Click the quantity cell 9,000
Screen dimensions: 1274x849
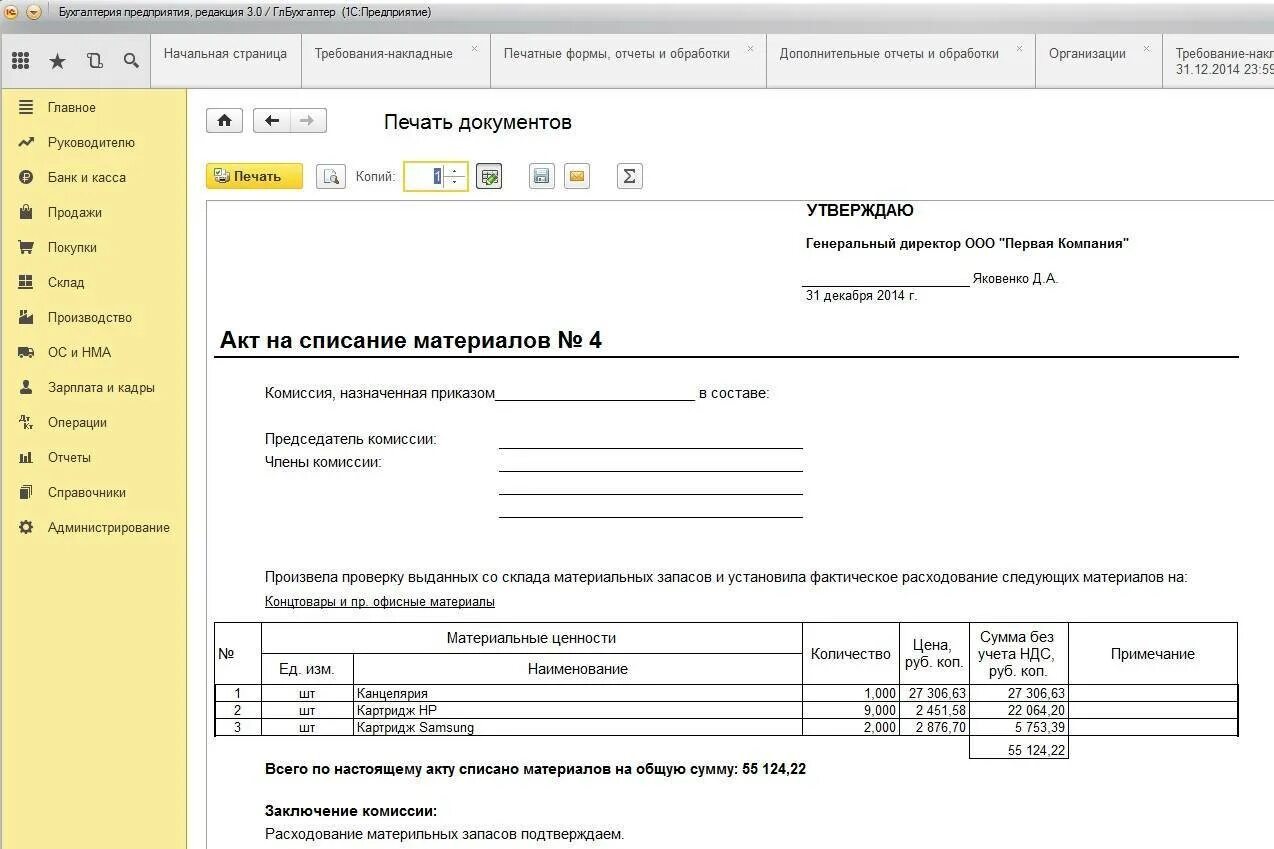850,710
